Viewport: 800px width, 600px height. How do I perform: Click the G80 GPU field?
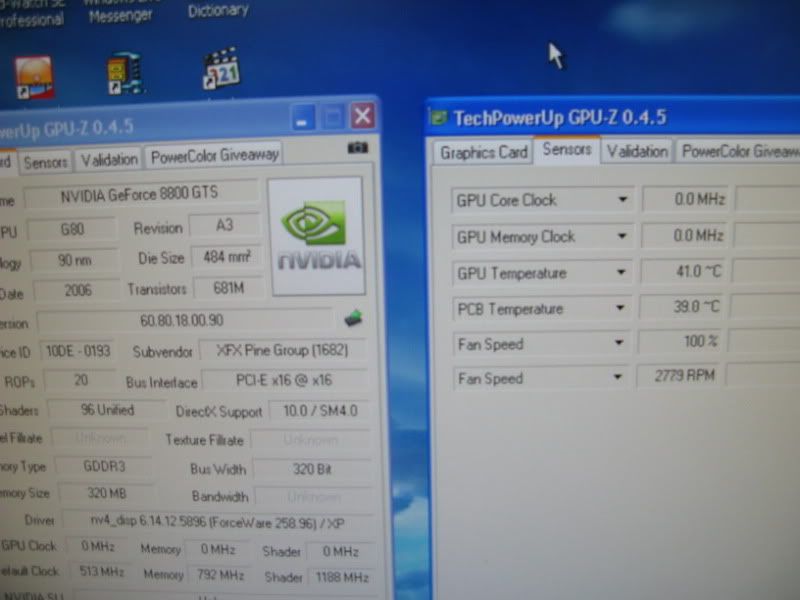[x=72, y=229]
